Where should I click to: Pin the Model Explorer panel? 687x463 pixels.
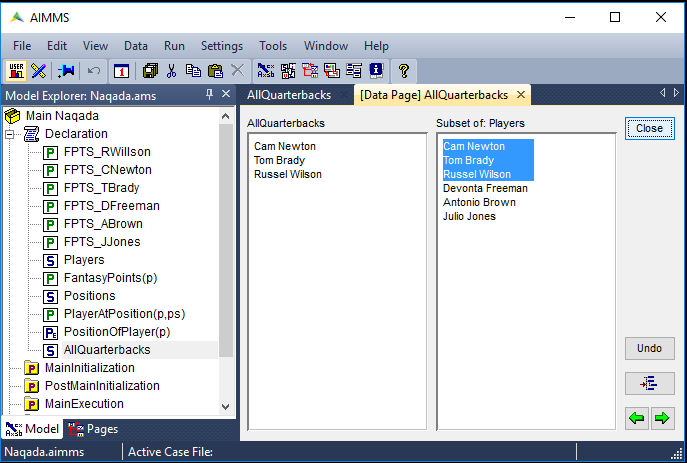coord(209,94)
